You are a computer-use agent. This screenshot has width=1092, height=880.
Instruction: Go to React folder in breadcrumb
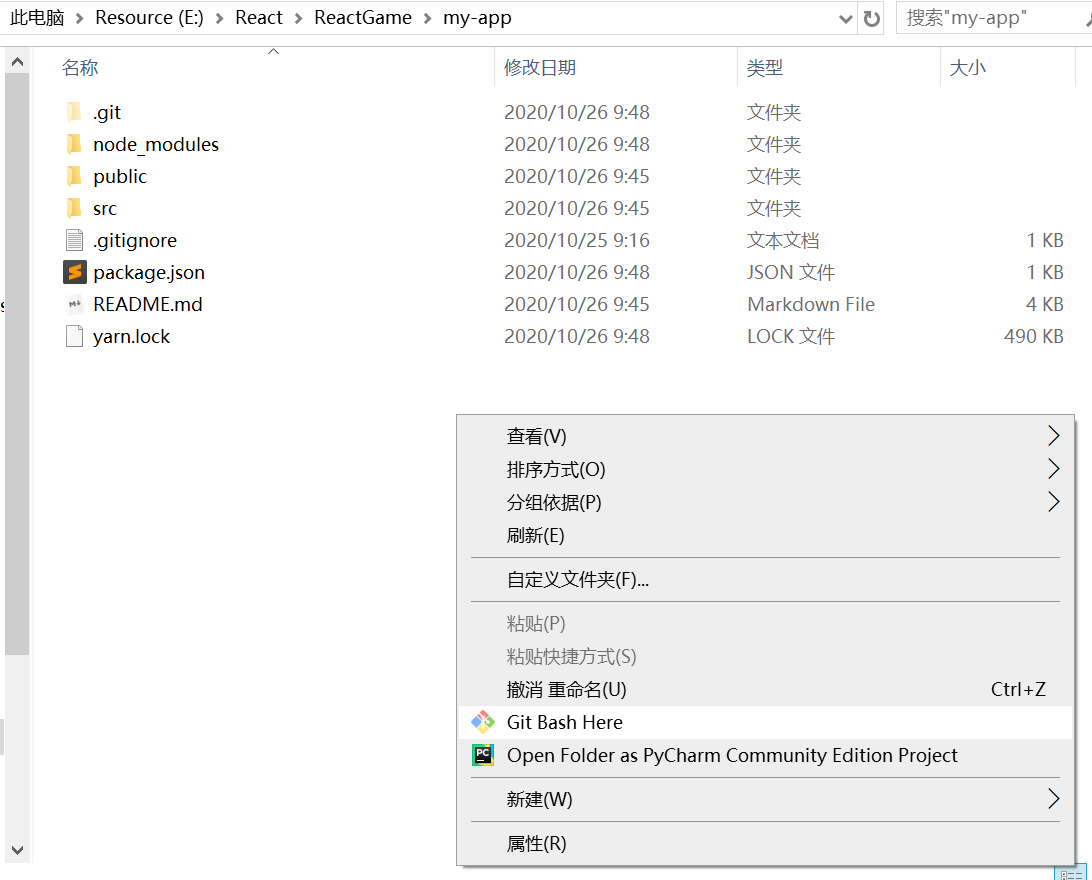pos(258,17)
